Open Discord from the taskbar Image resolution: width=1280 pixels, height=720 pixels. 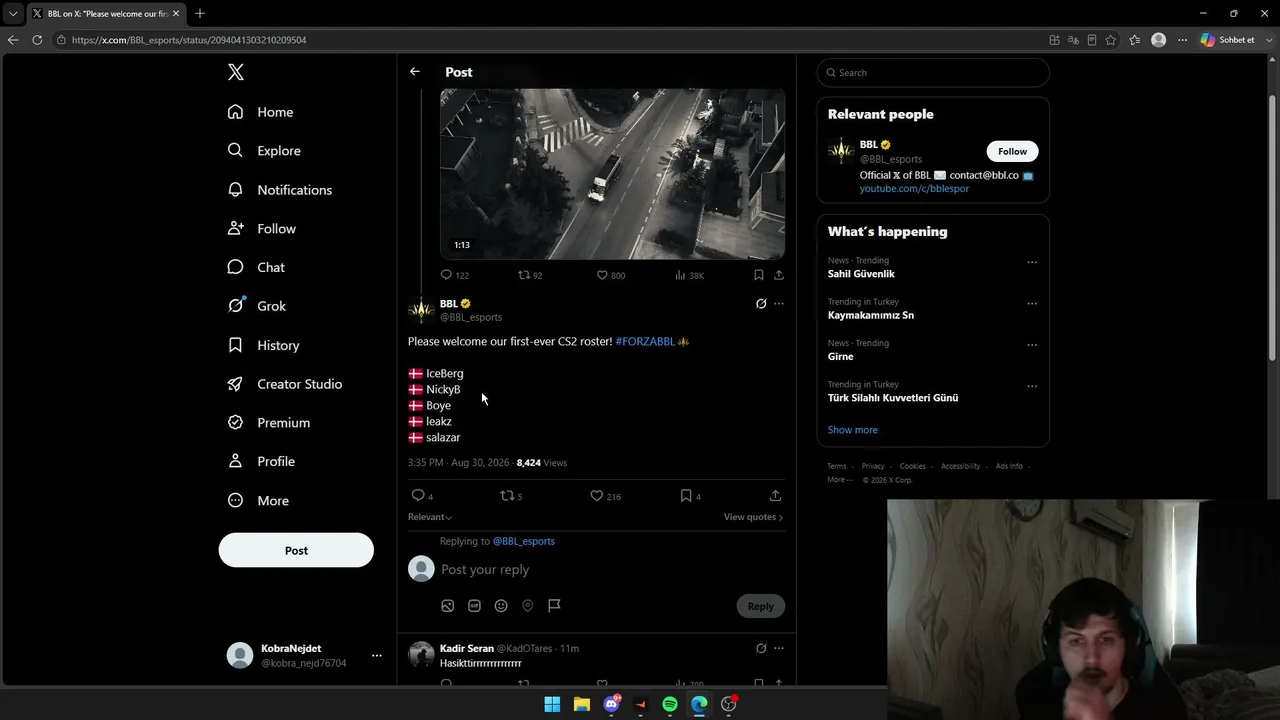pyautogui.click(x=612, y=704)
